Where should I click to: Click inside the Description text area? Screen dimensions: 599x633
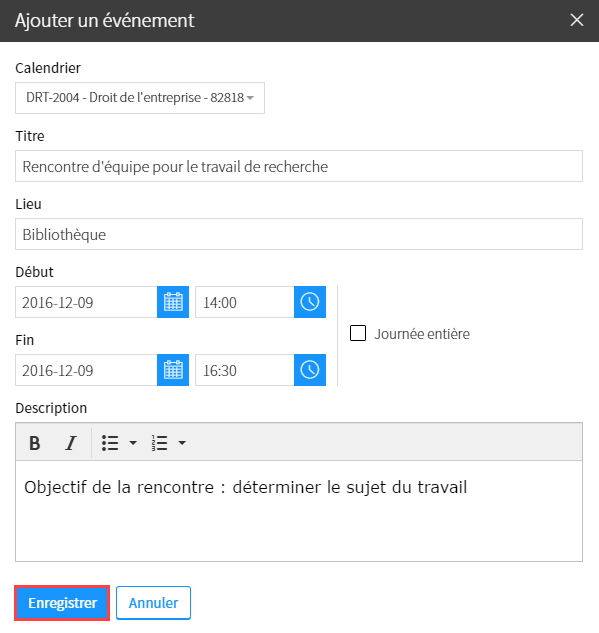(x=299, y=511)
